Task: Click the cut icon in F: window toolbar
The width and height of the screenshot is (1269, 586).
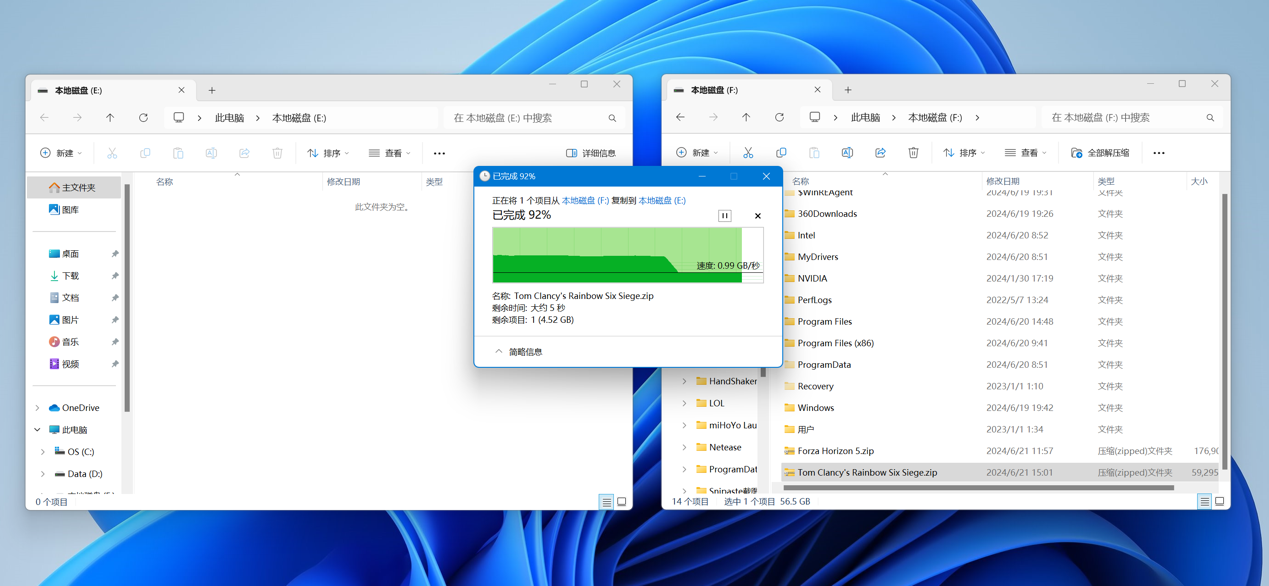Action: (x=748, y=153)
